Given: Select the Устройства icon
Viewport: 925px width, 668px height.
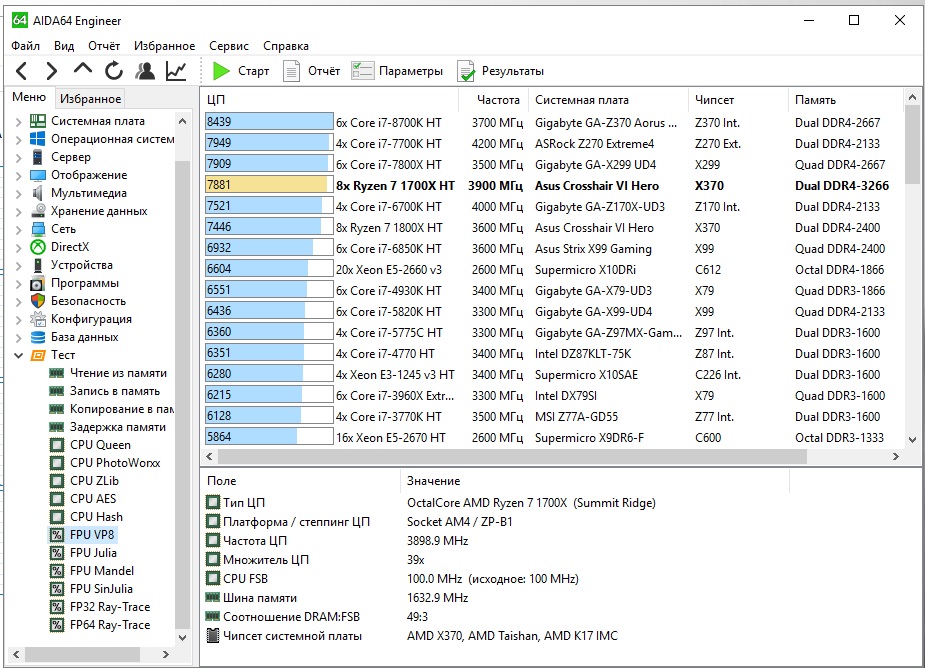Looking at the screenshot, I should 38,265.
